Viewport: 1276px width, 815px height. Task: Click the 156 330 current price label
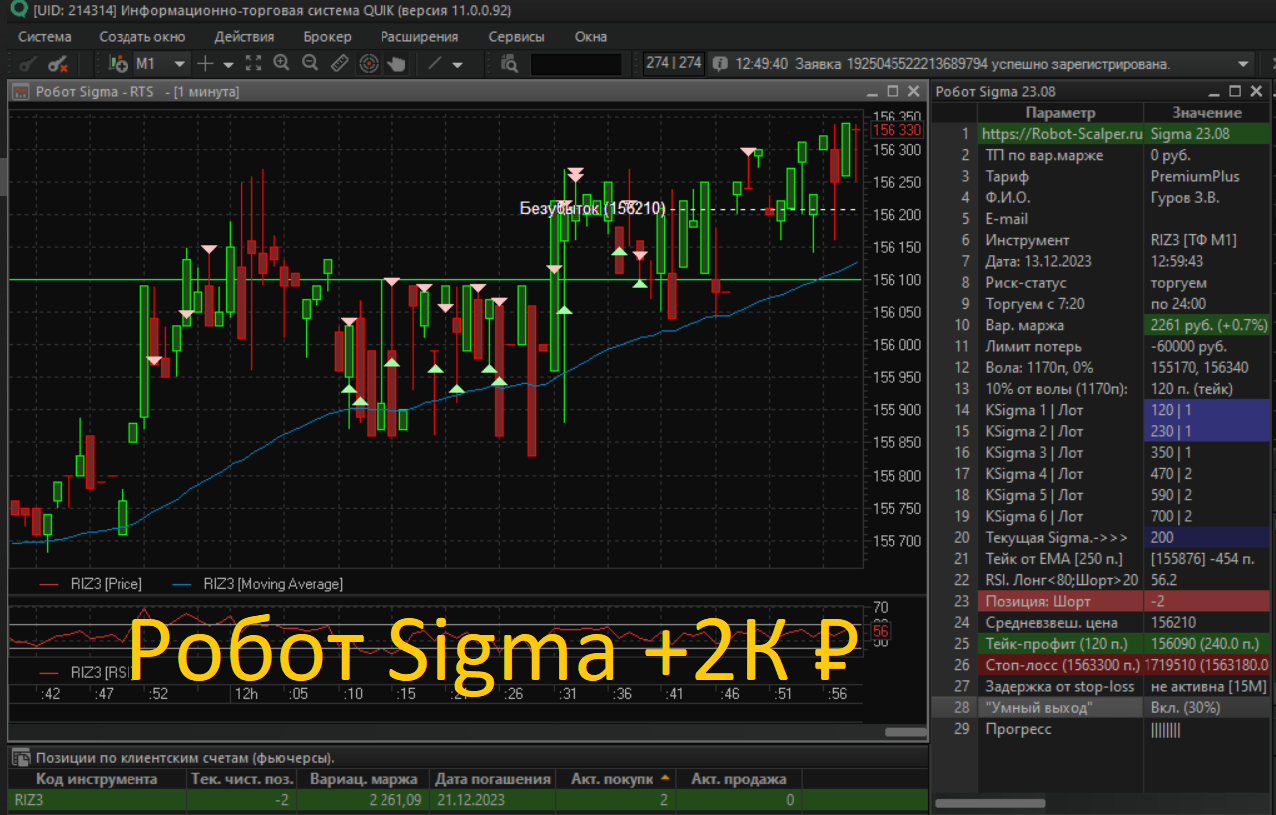coord(897,130)
